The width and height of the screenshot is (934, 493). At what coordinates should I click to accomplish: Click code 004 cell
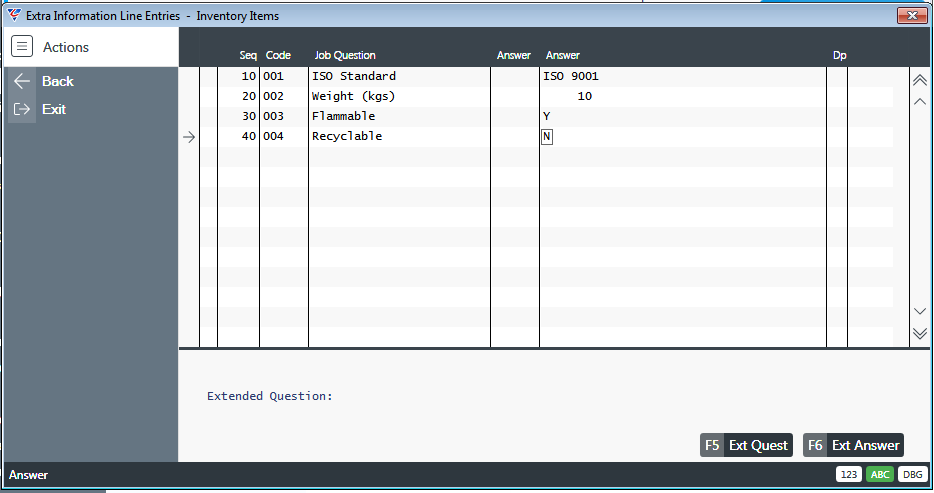click(x=273, y=136)
